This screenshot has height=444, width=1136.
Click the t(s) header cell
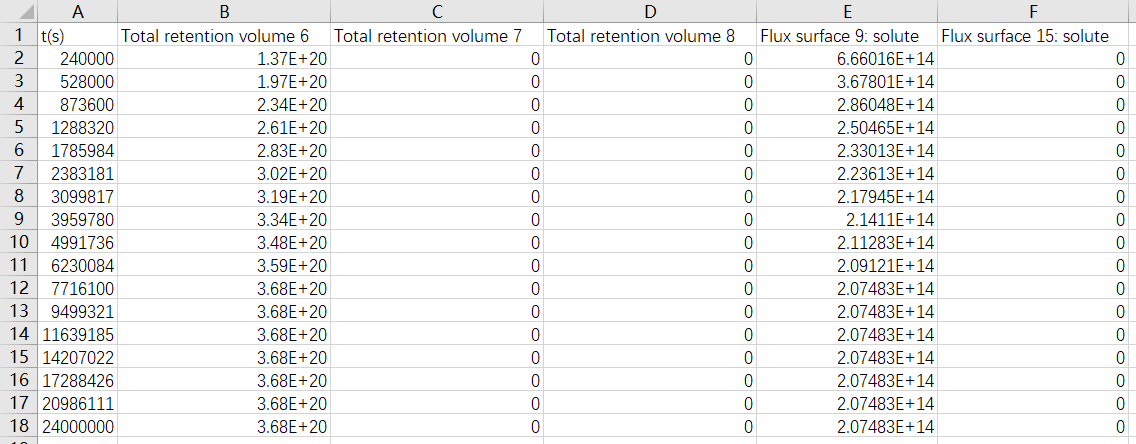pyautogui.click(x=78, y=36)
